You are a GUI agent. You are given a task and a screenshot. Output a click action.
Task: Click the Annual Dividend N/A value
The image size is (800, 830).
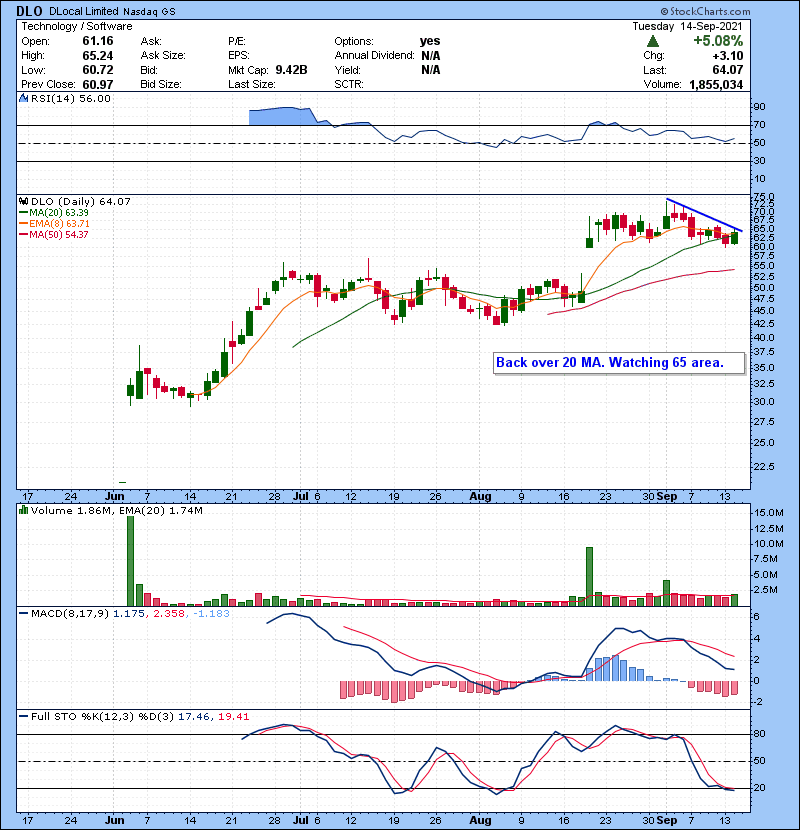pyautogui.click(x=430, y=56)
